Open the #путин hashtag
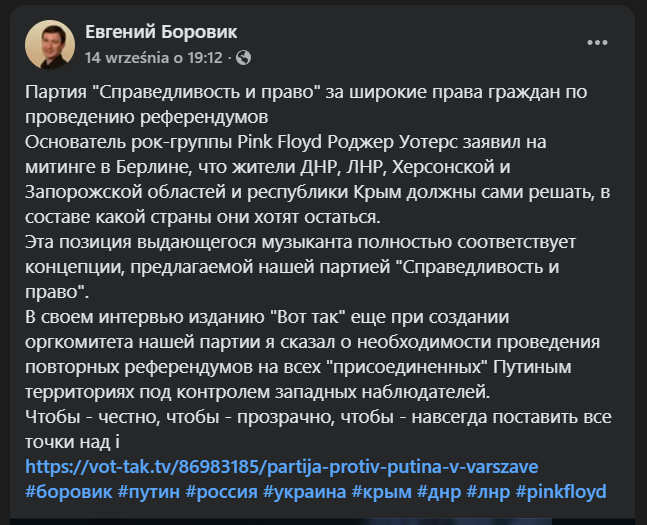The height and width of the screenshot is (525, 647). coord(149,492)
